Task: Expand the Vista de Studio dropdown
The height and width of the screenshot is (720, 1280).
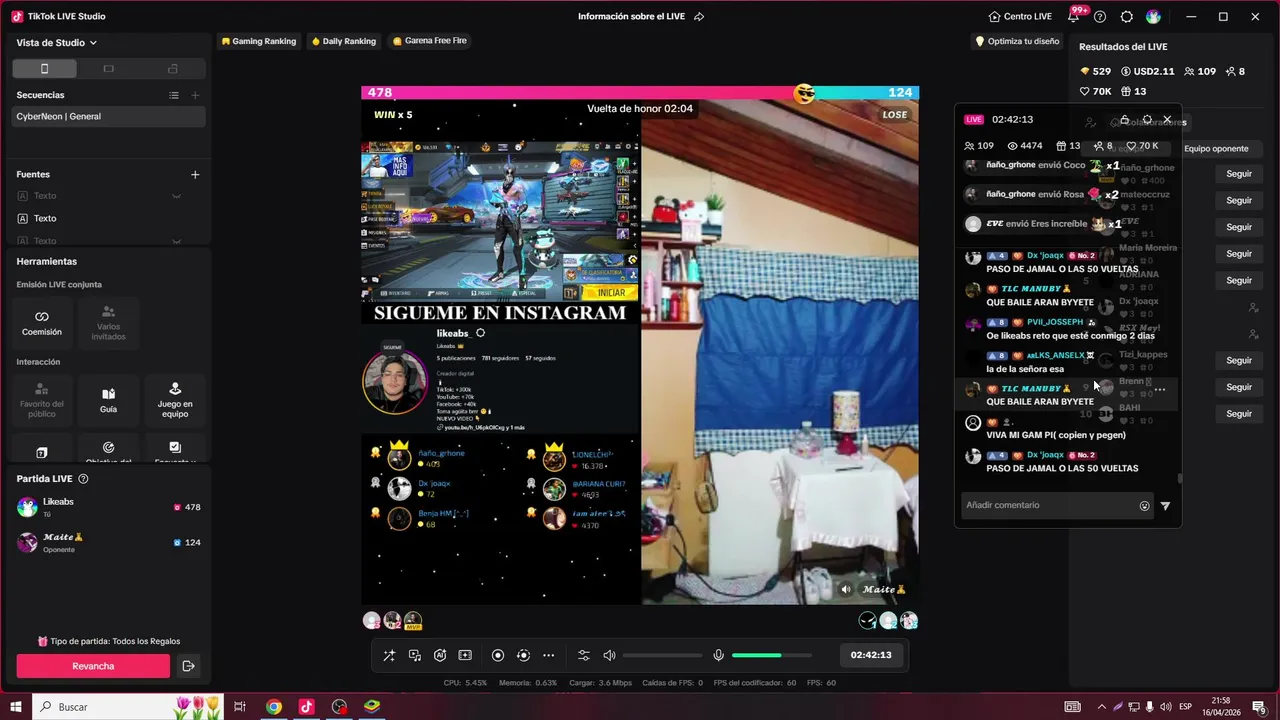Action: click(57, 43)
